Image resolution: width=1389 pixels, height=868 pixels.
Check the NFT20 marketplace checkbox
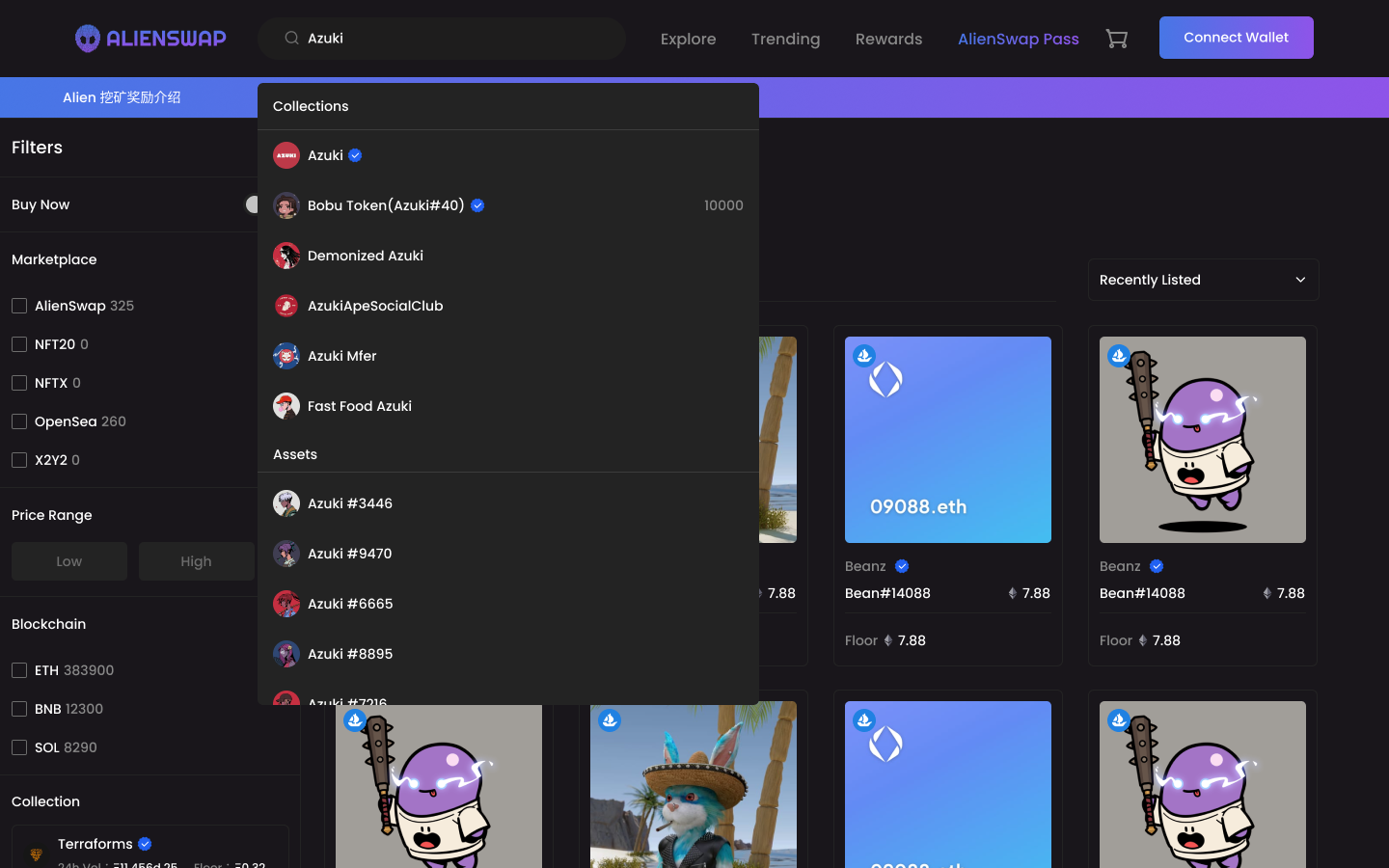click(19, 344)
